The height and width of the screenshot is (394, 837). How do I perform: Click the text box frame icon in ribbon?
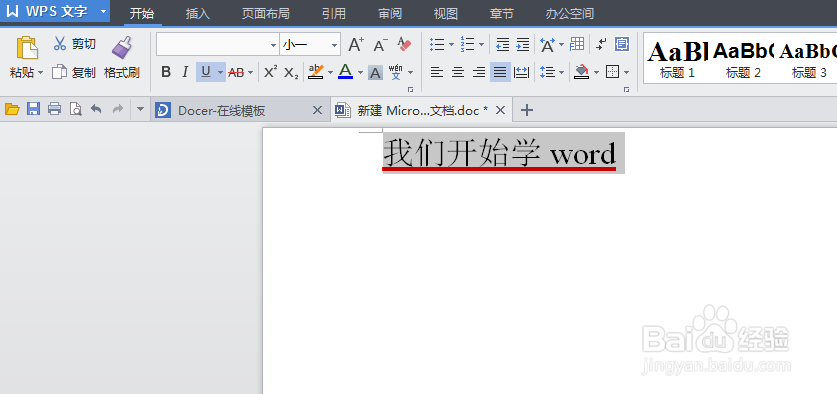[622, 44]
